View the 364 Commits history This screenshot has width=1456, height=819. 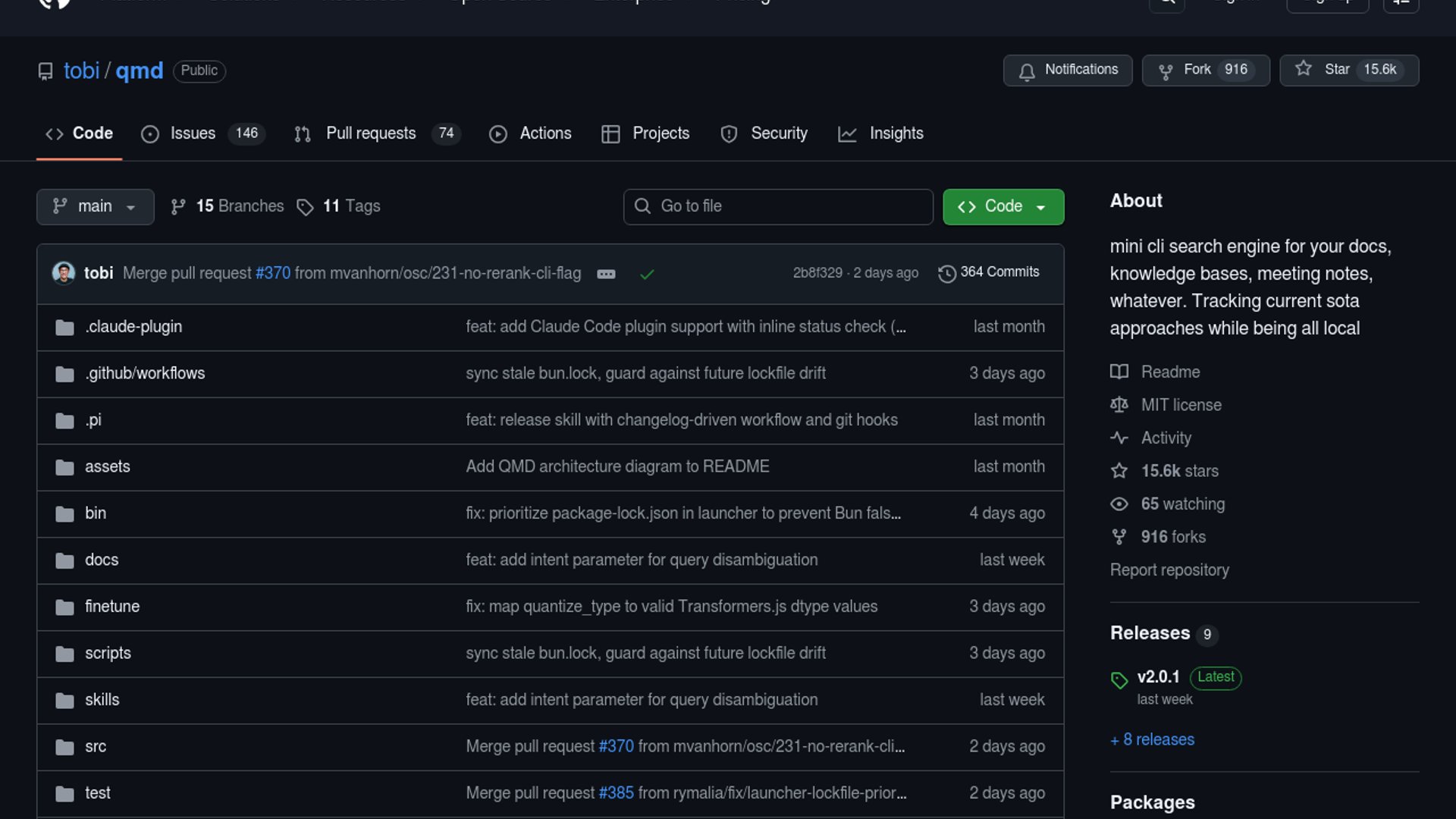pyautogui.click(x=989, y=272)
